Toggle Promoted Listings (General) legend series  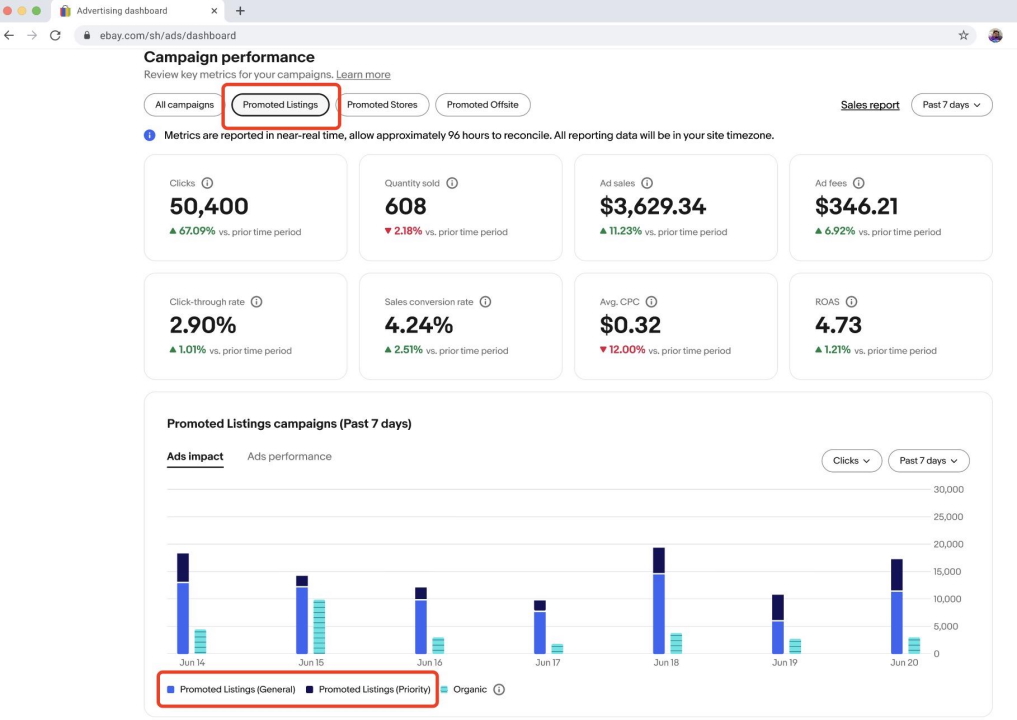231,690
